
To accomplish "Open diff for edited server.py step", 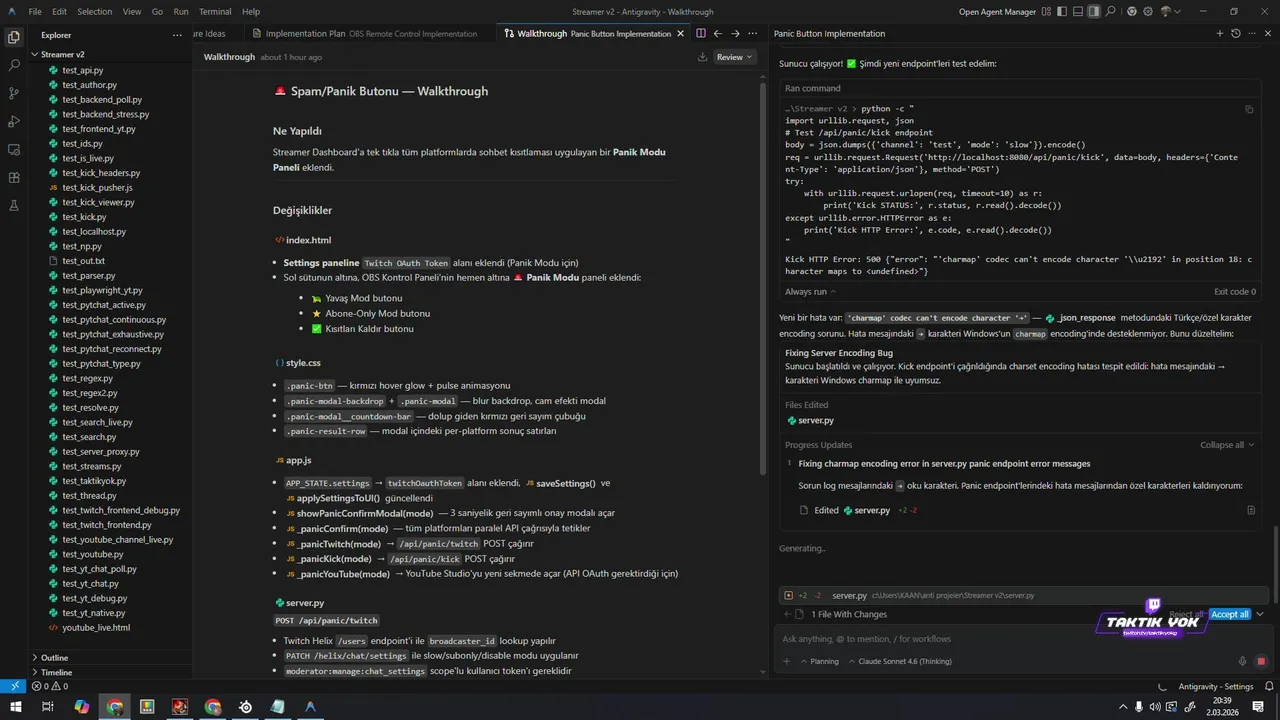I will tap(1251, 510).
